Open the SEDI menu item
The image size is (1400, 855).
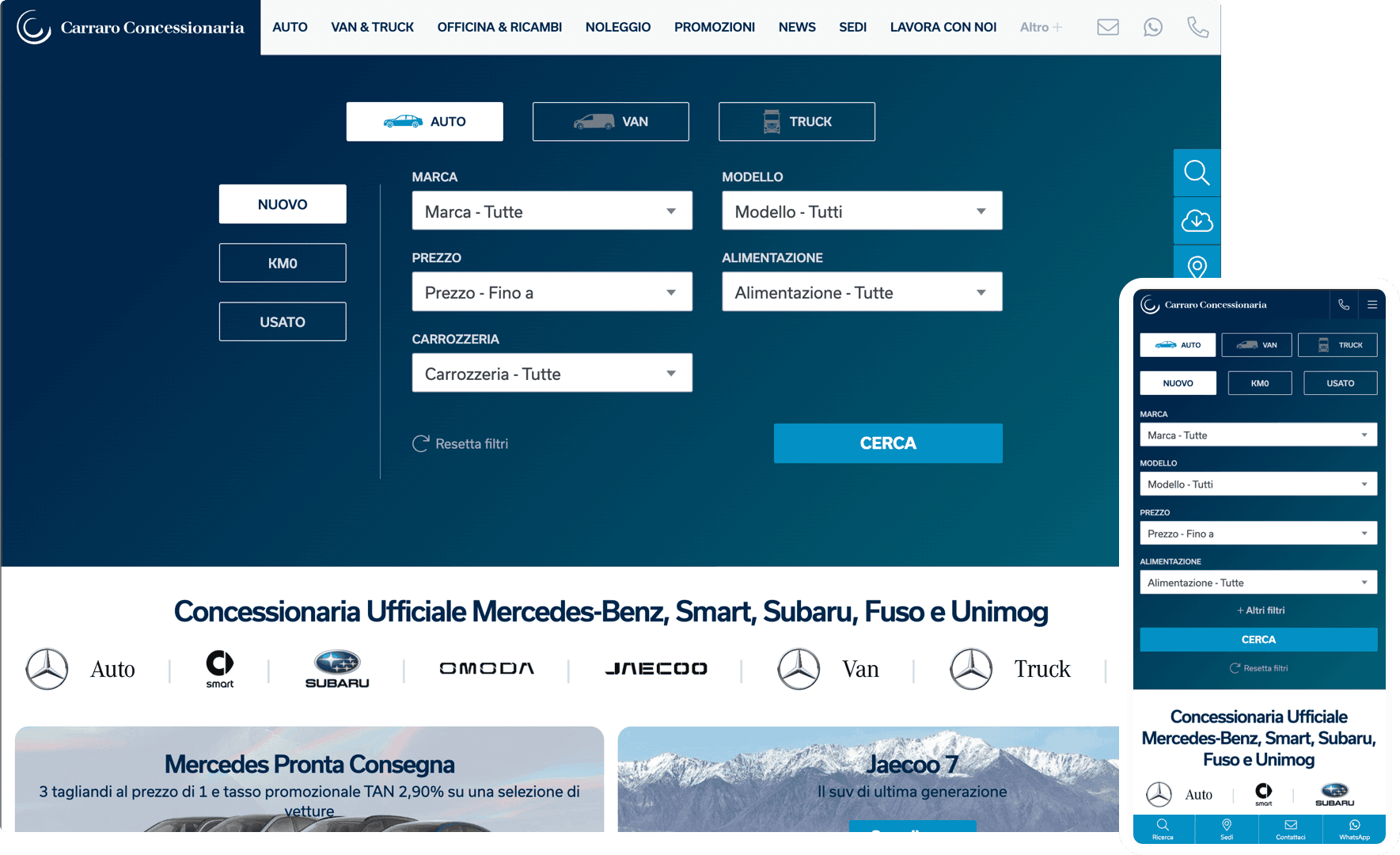tap(852, 27)
